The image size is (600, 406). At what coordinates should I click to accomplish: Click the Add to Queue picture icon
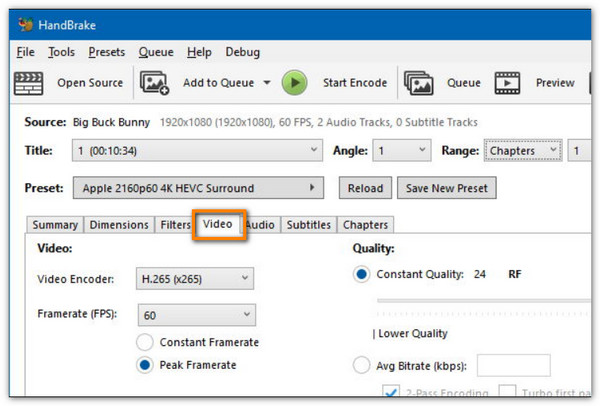coord(154,83)
